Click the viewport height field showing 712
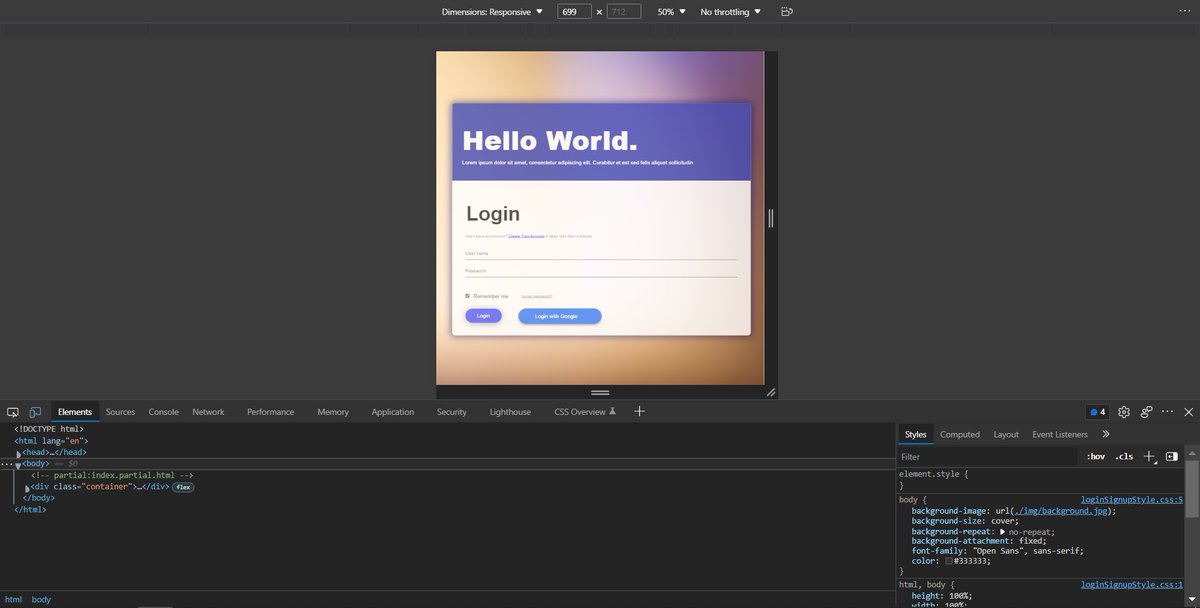Viewport: 1200px width, 608px height. (622, 12)
